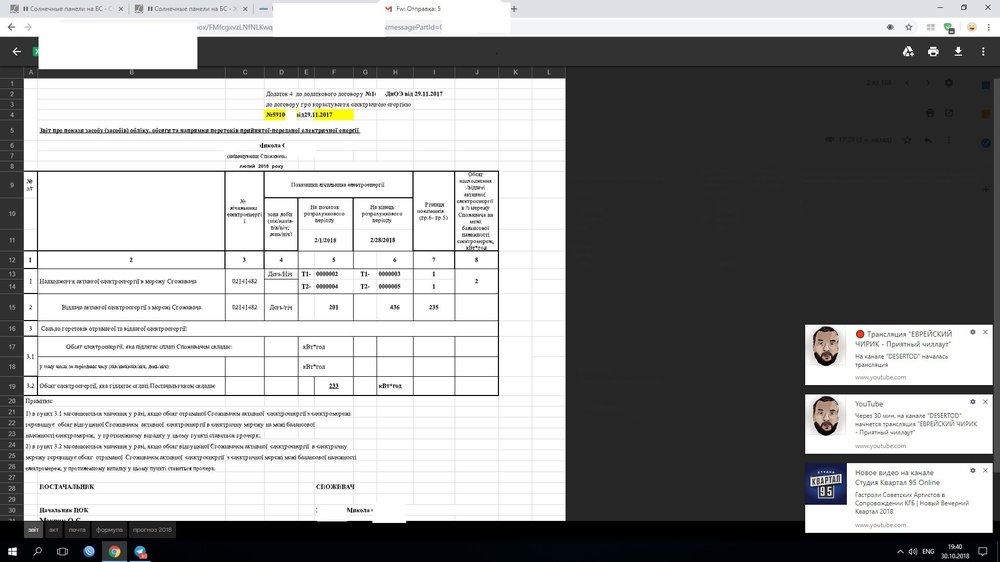Open the Windows Start menu

[x=14, y=551]
